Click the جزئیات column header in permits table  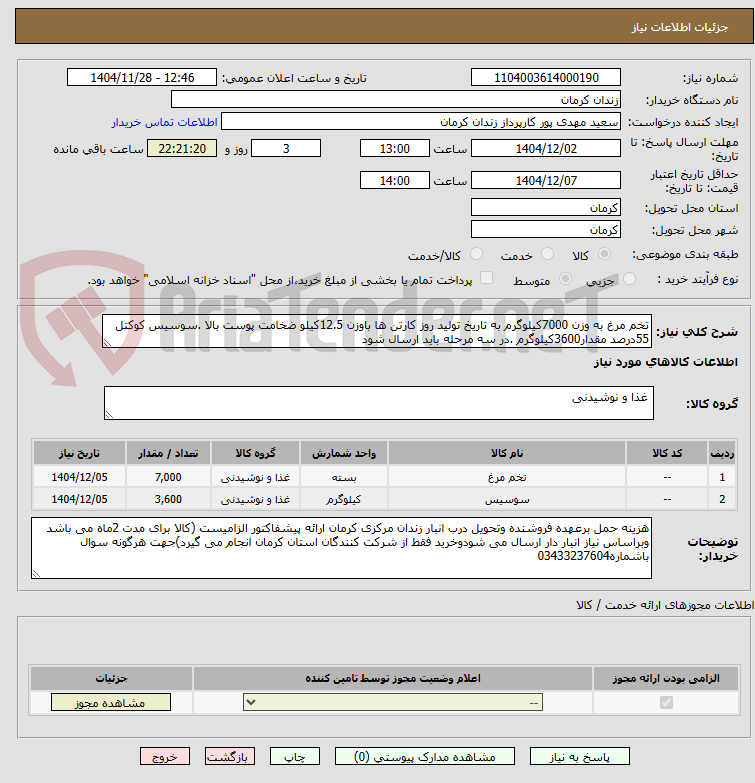[111, 678]
